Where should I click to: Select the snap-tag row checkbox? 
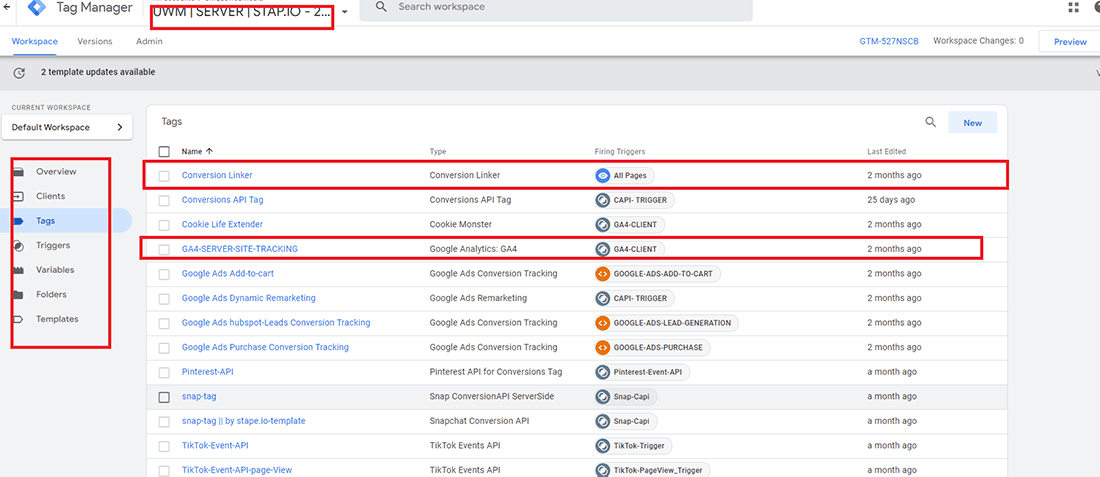point(164,397)
